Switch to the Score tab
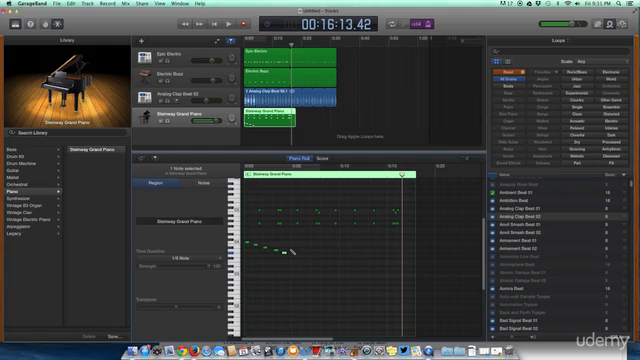The height and width of the screenshot is (360, 640). (322, 158)
